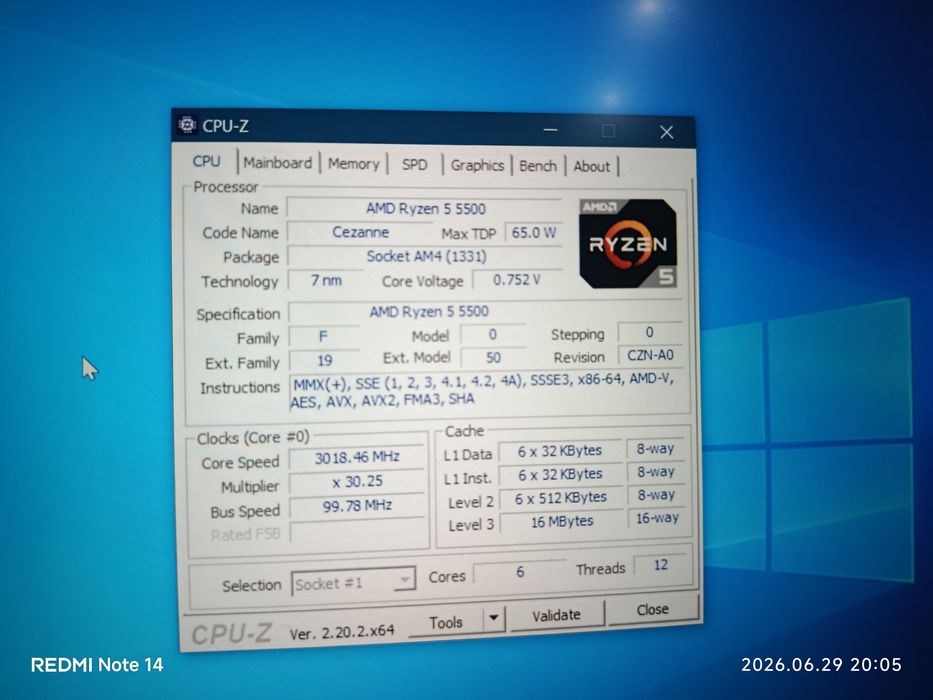933x700 pixels.
Task: Open the Bench tab
Action: [538, 166]
